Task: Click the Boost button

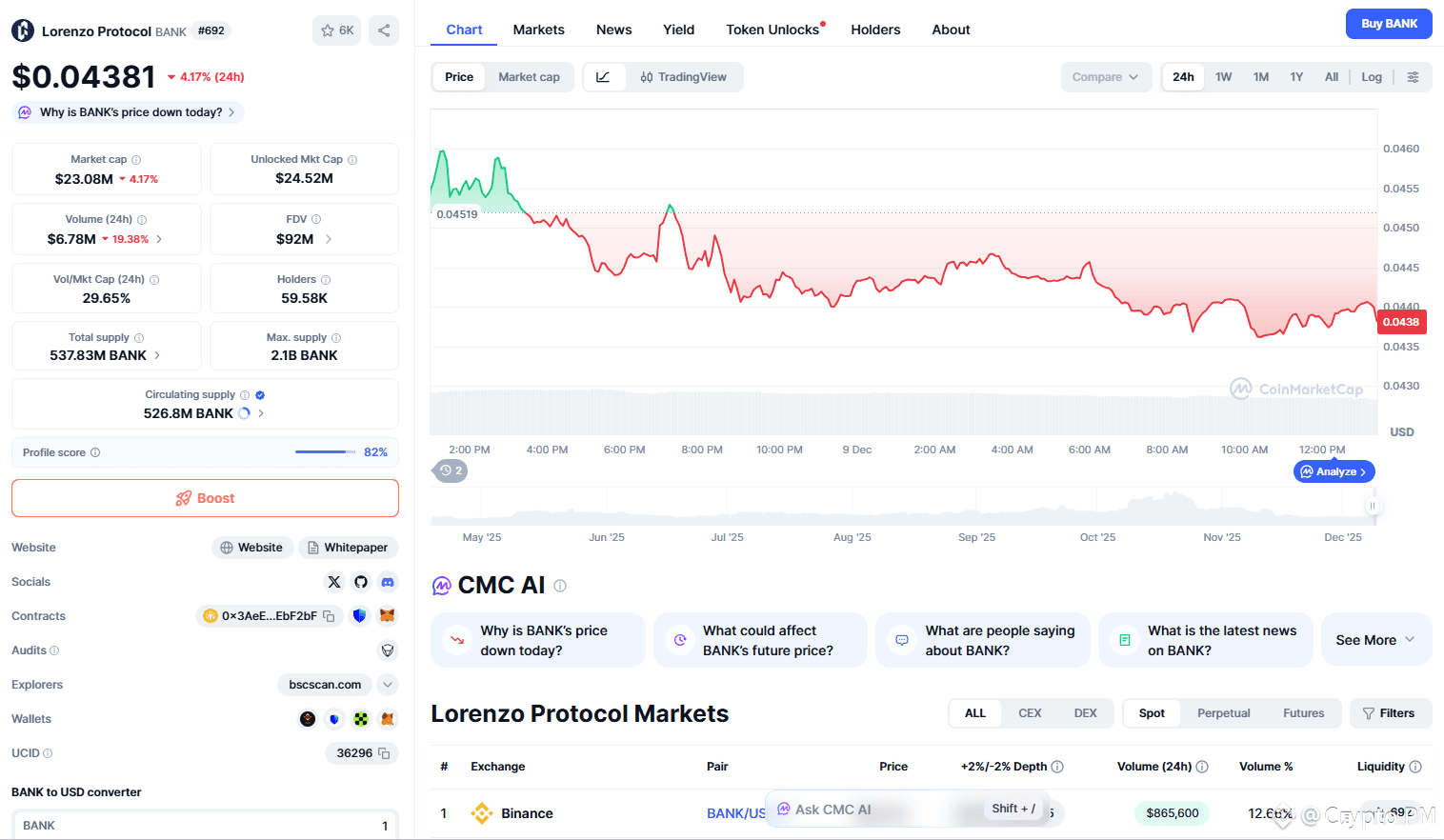Action: point(205,498)
